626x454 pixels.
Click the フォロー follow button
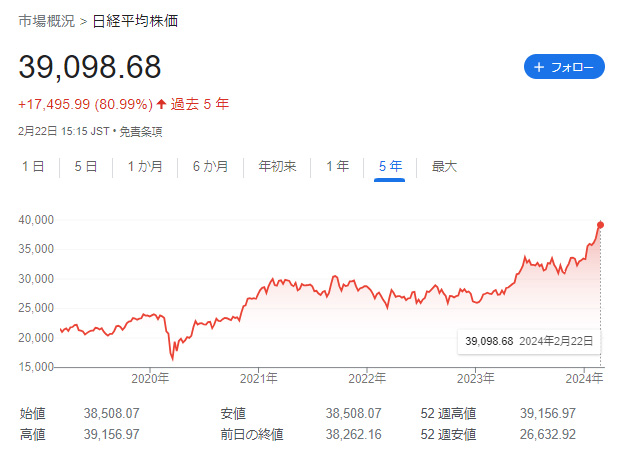564,67
